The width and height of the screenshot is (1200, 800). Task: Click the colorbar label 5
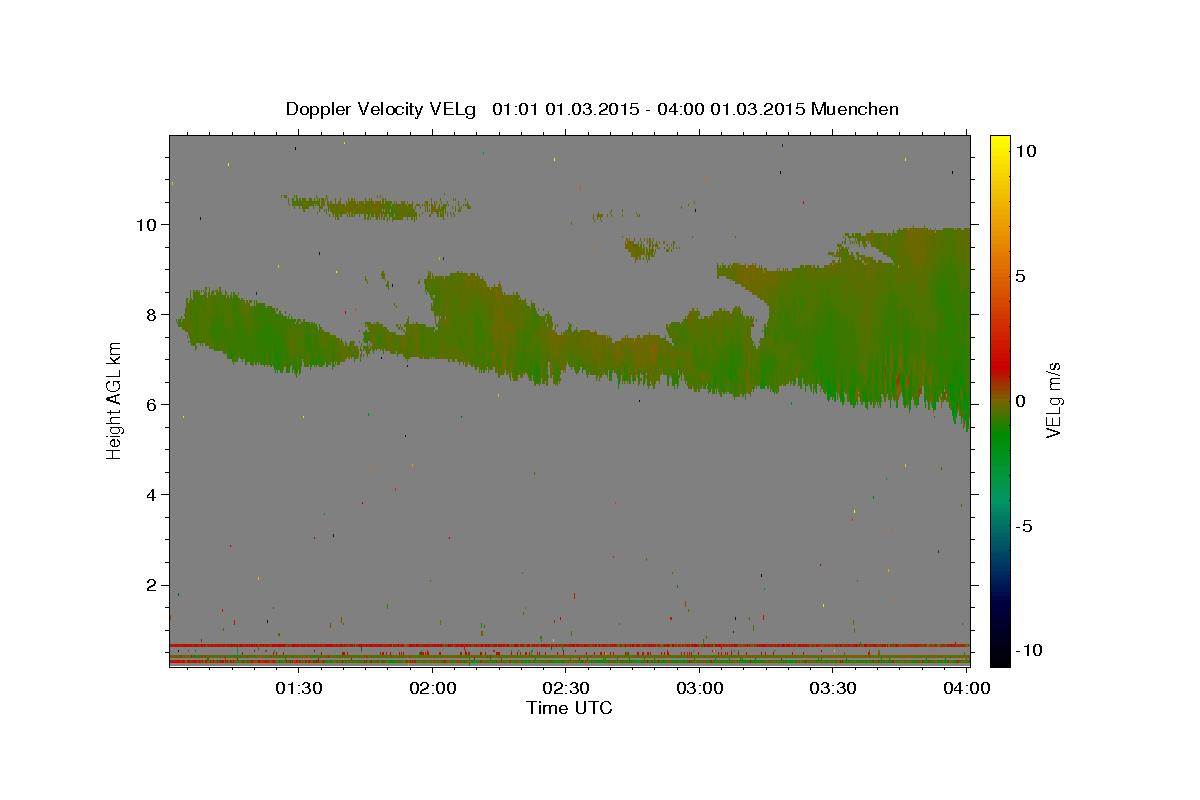point(1019,276)
